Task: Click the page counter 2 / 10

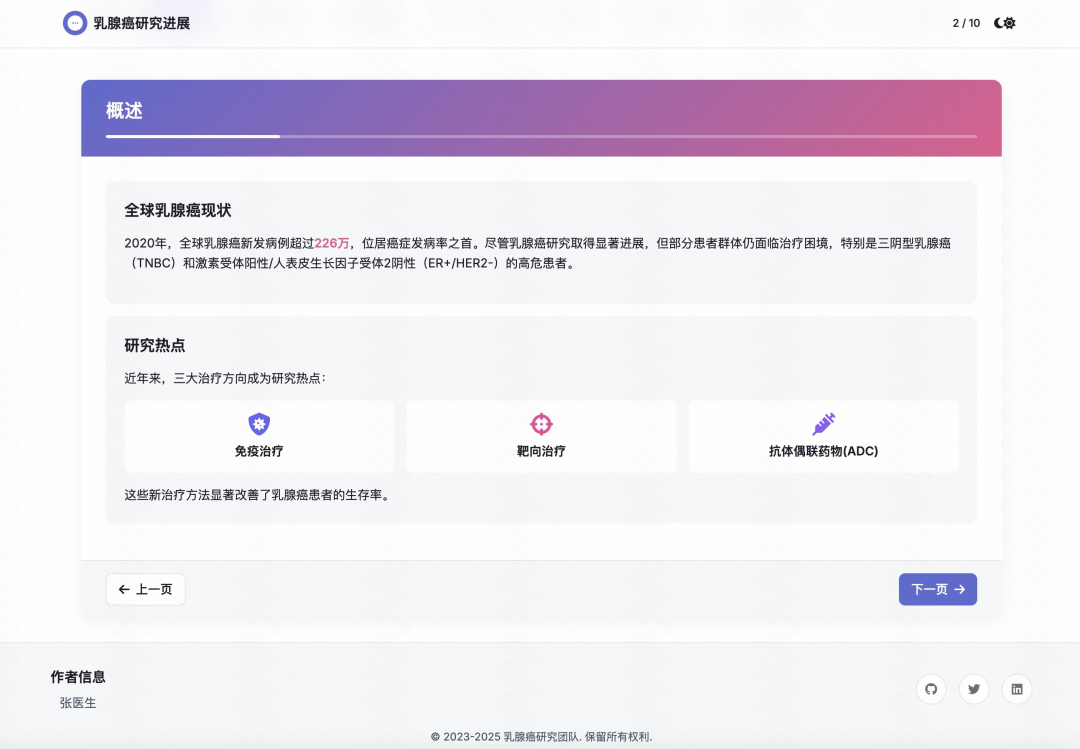Action: [x=966, y=23]
